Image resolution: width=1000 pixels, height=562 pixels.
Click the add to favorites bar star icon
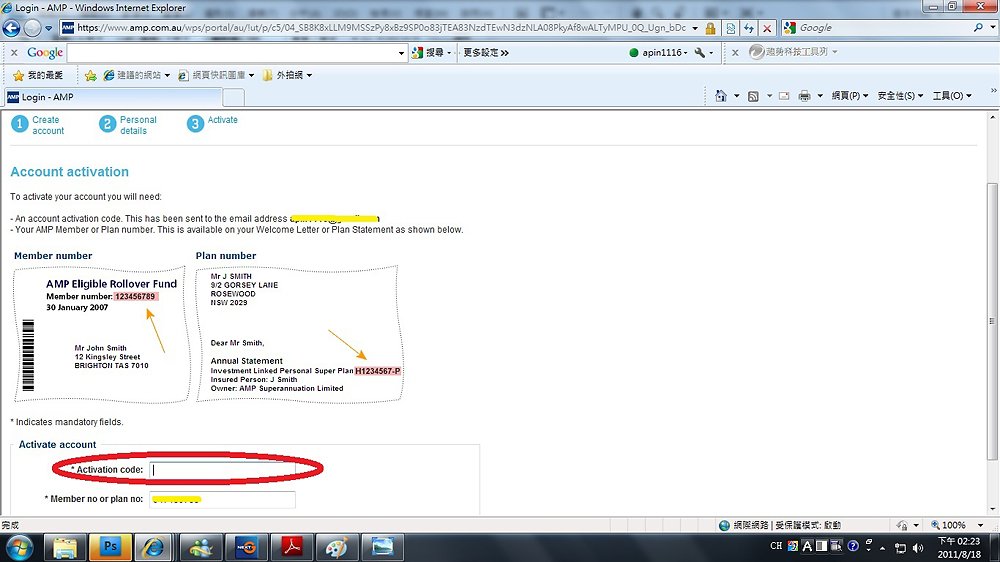coord(91,75)
